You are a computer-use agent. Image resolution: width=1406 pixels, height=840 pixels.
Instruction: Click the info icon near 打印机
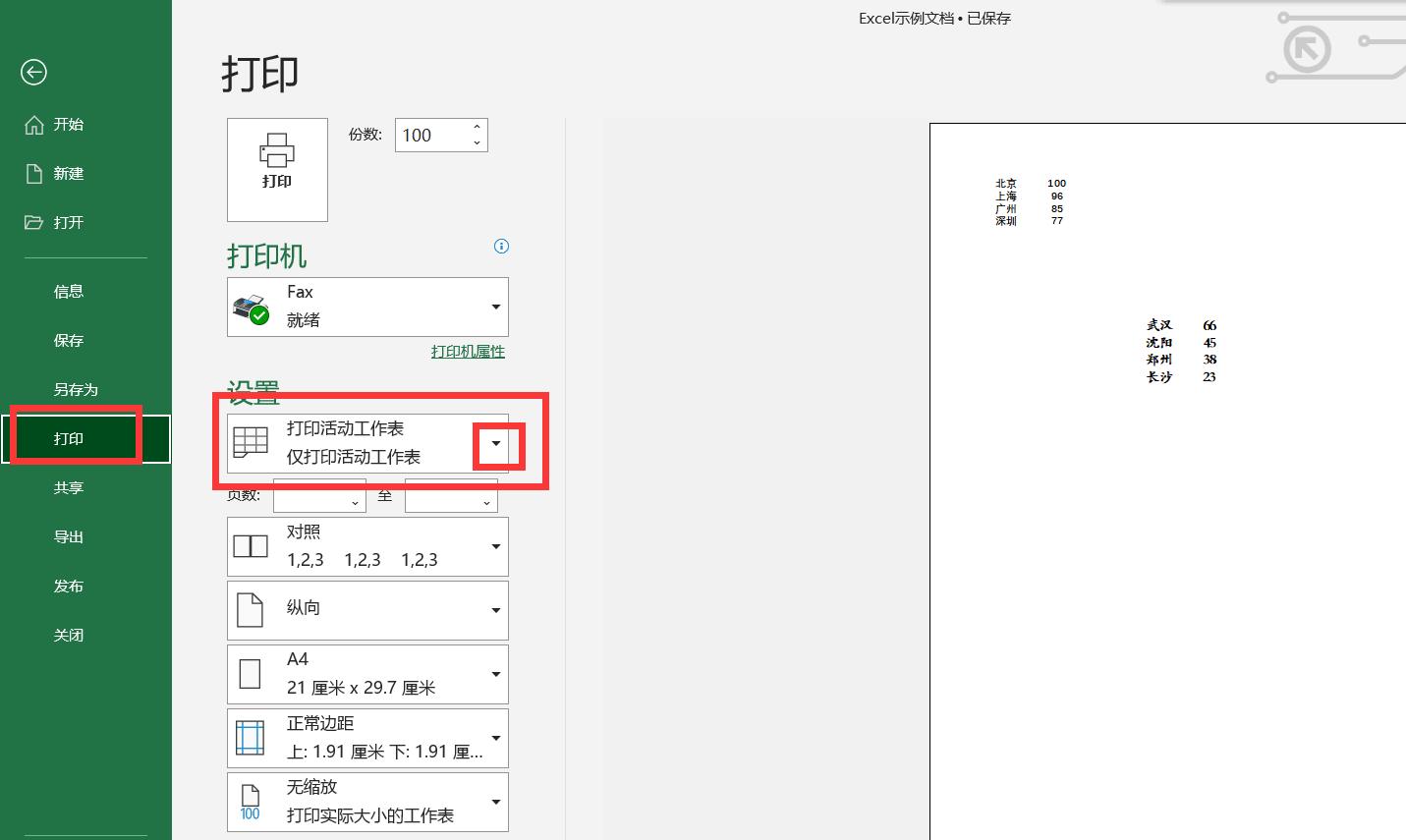(501, 246)
